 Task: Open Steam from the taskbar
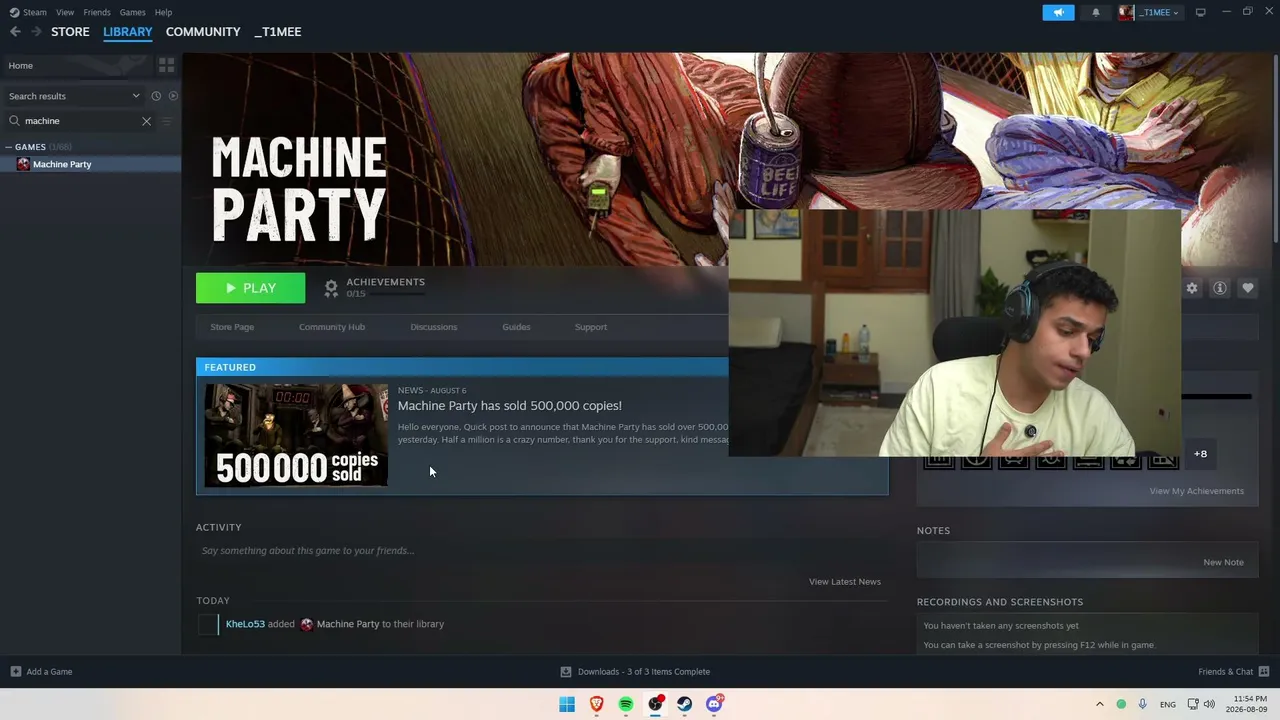tap(685, 704)
